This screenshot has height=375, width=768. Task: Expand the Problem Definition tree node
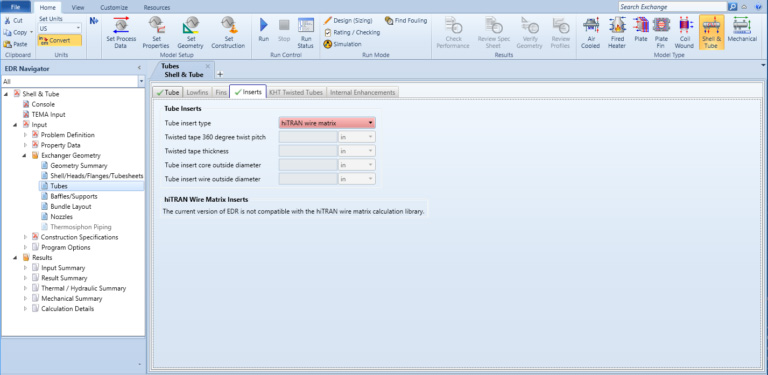coord(26,135)
